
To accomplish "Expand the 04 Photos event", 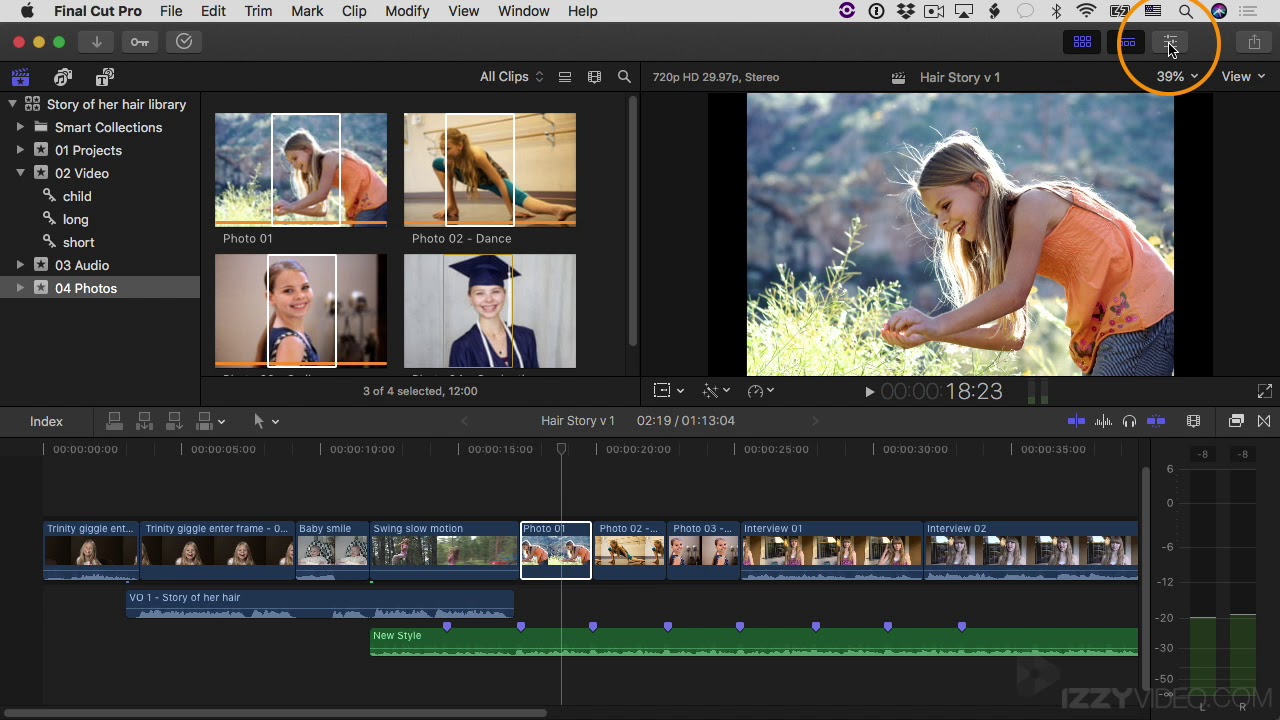I will 20,288.
